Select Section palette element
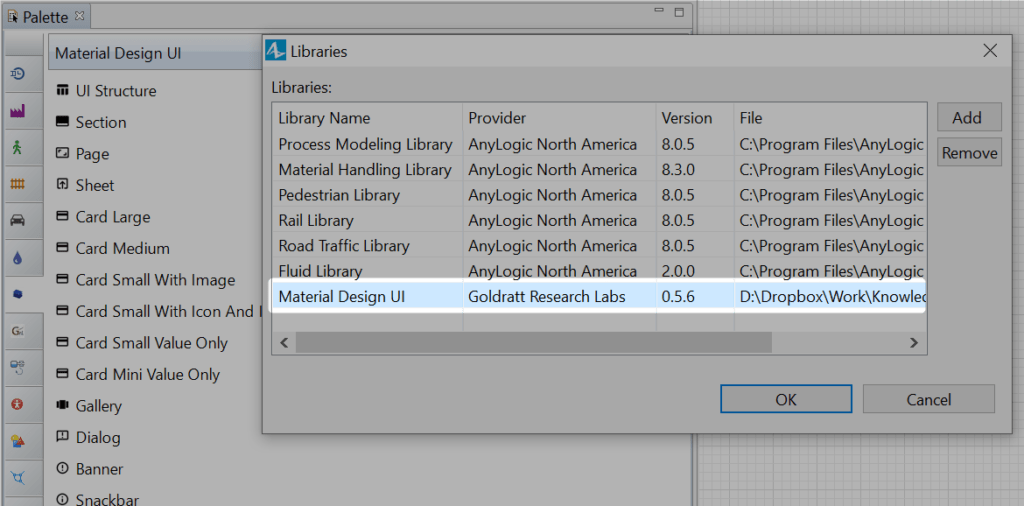Image resolution: width=1024 pixels, height=506 pixels. pyautogui.click(x=91, y=122)
